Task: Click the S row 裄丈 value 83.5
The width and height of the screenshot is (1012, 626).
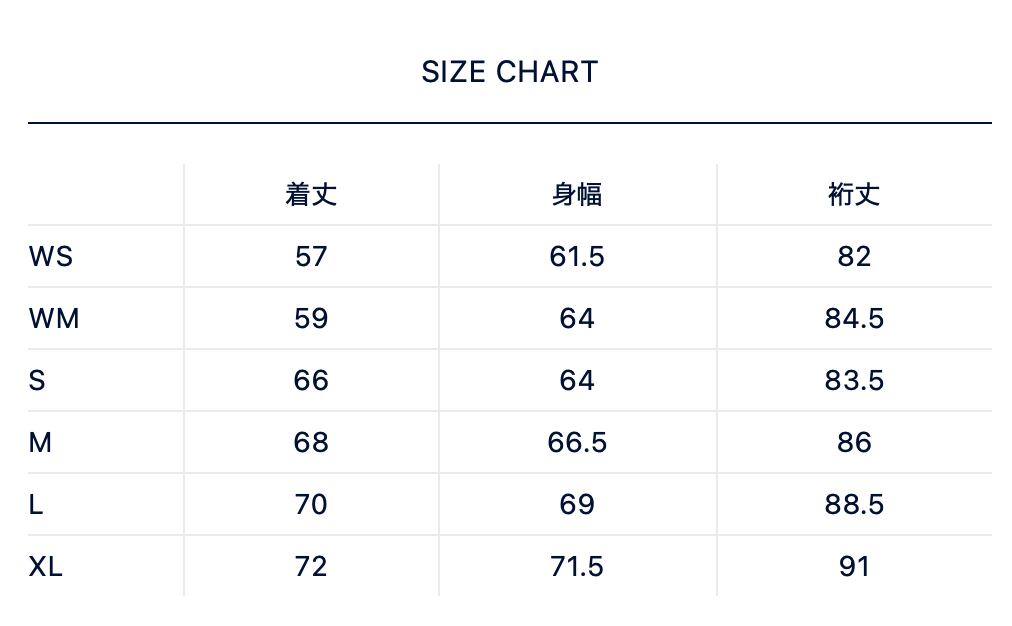Action: (x=854, y=381)
